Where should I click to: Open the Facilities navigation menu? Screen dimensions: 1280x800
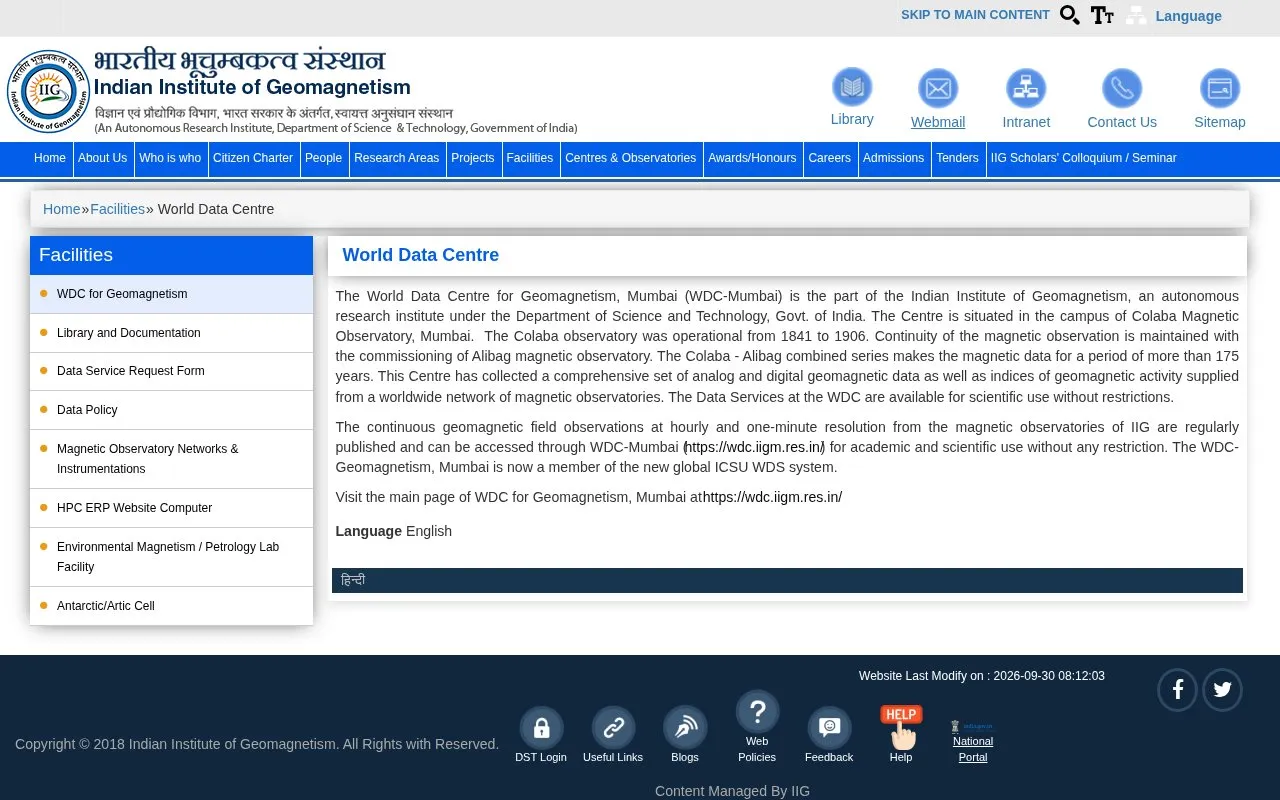530,158
